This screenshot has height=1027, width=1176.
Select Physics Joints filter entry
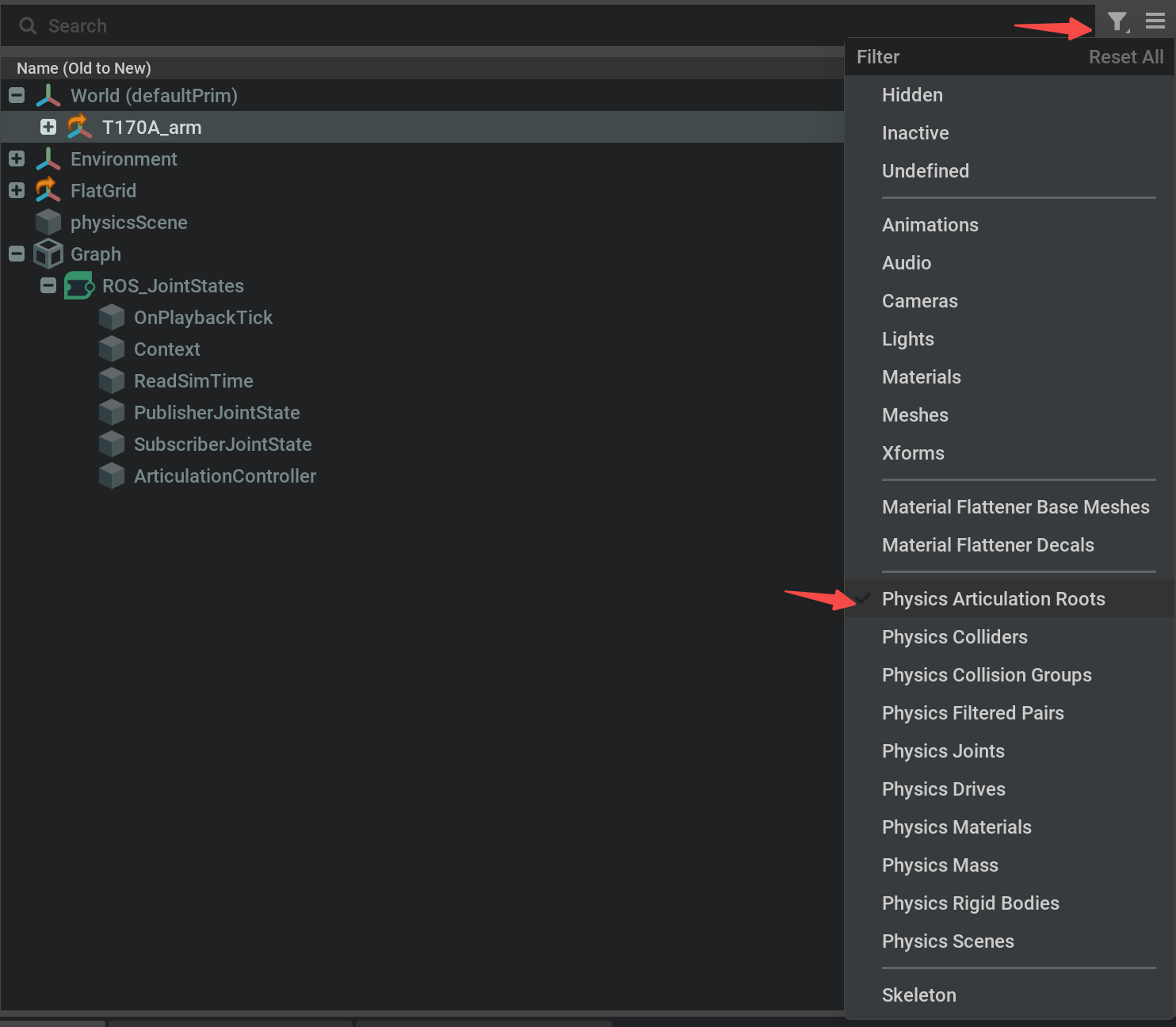point(1009,751)
